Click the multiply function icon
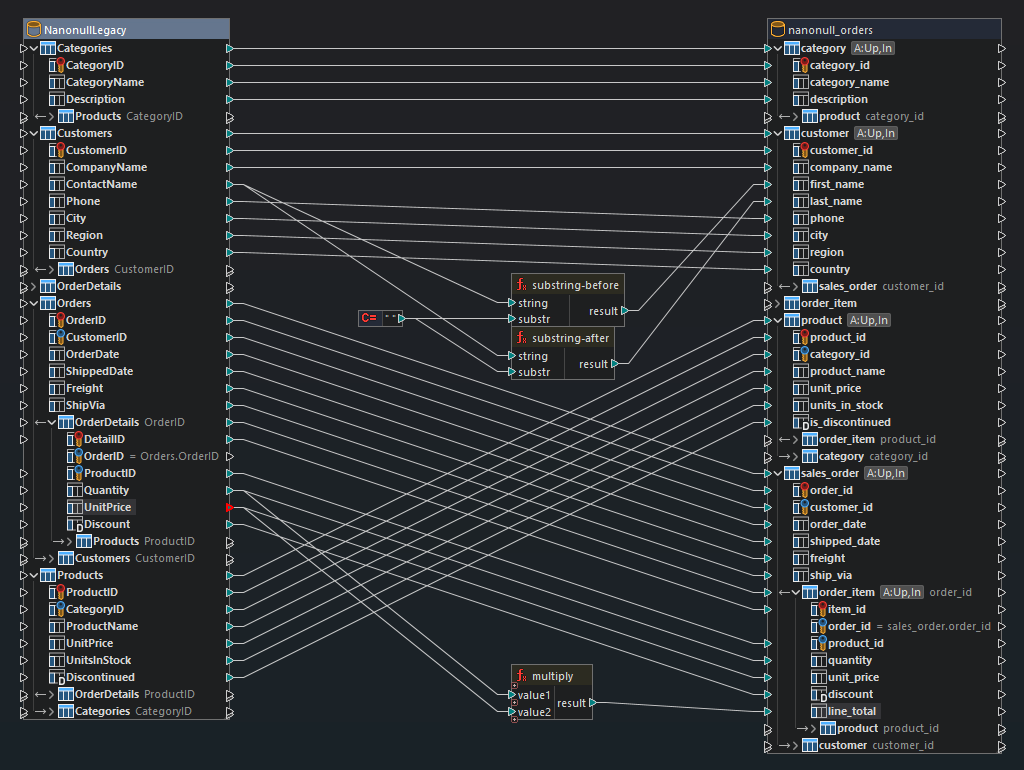The width and height of the screenshot is (1024, 770). [521, 676]
